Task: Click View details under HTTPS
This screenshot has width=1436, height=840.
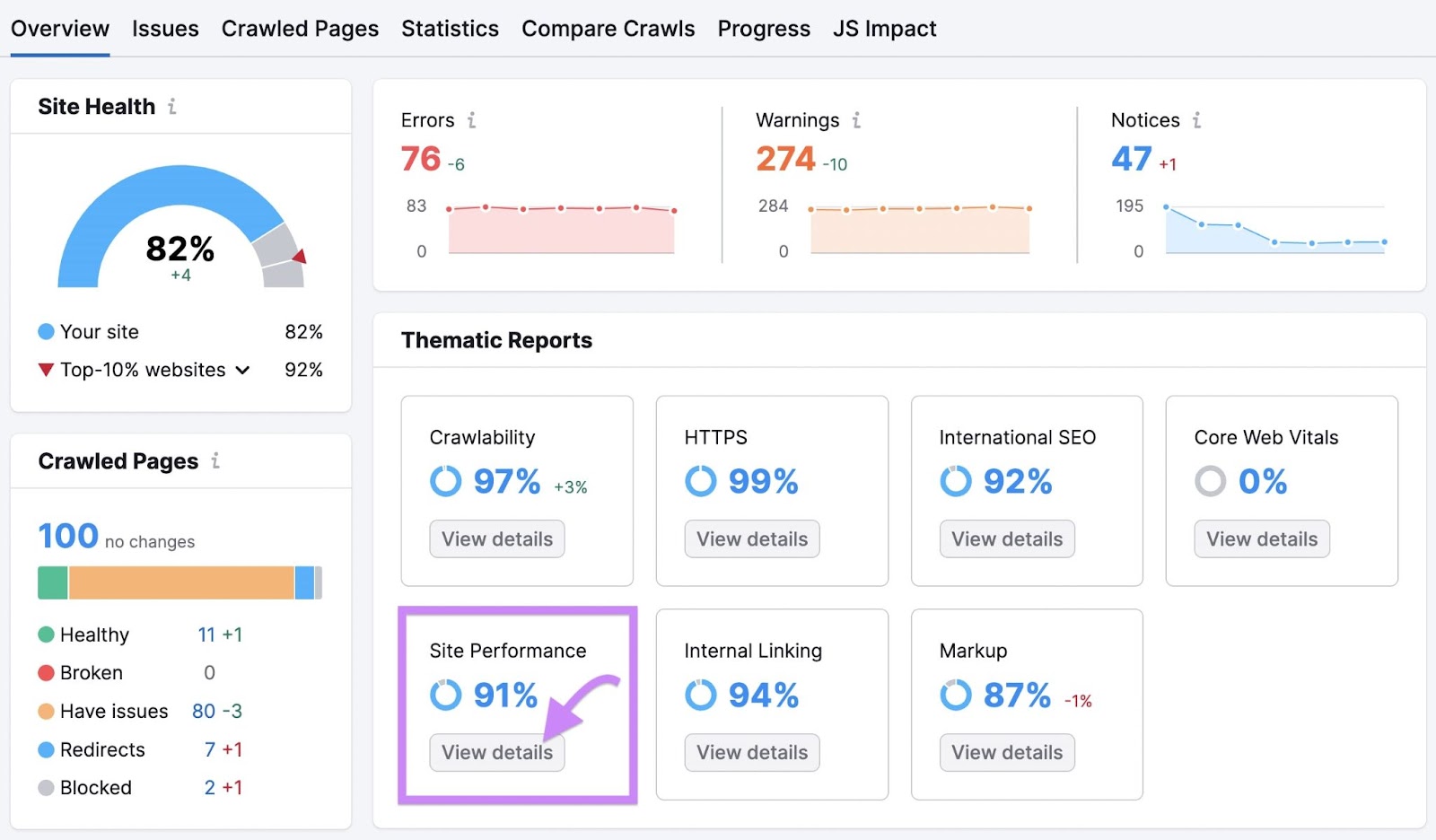Action: tap(751, 538)
